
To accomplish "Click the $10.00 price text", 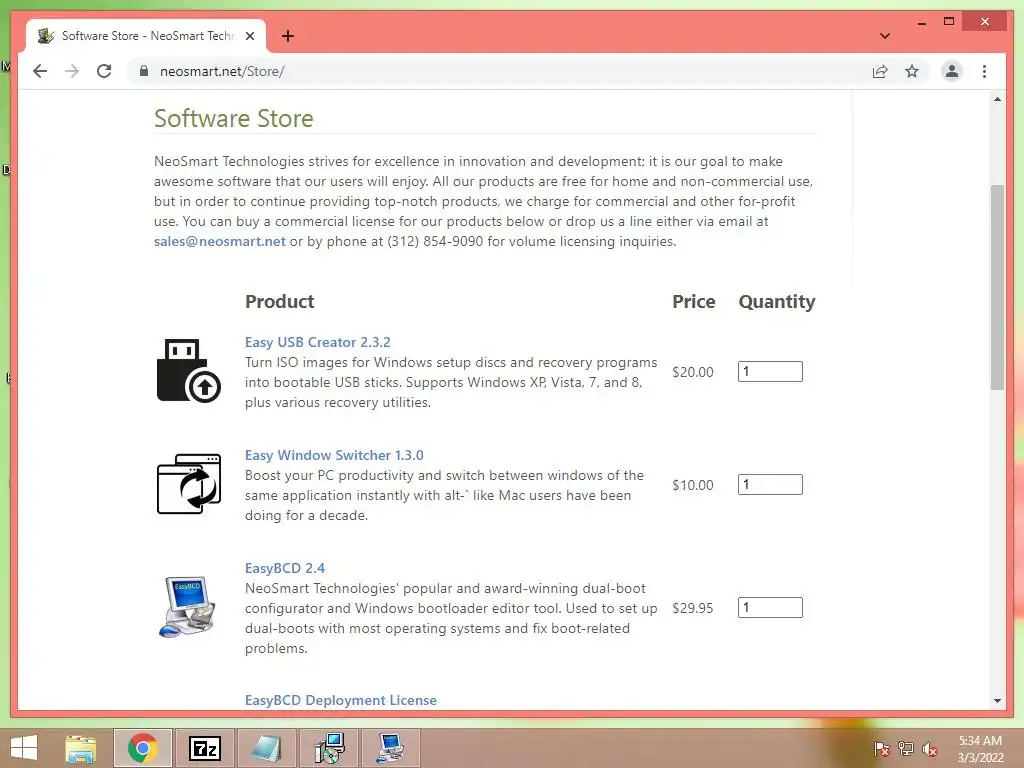I will point(693,485).
